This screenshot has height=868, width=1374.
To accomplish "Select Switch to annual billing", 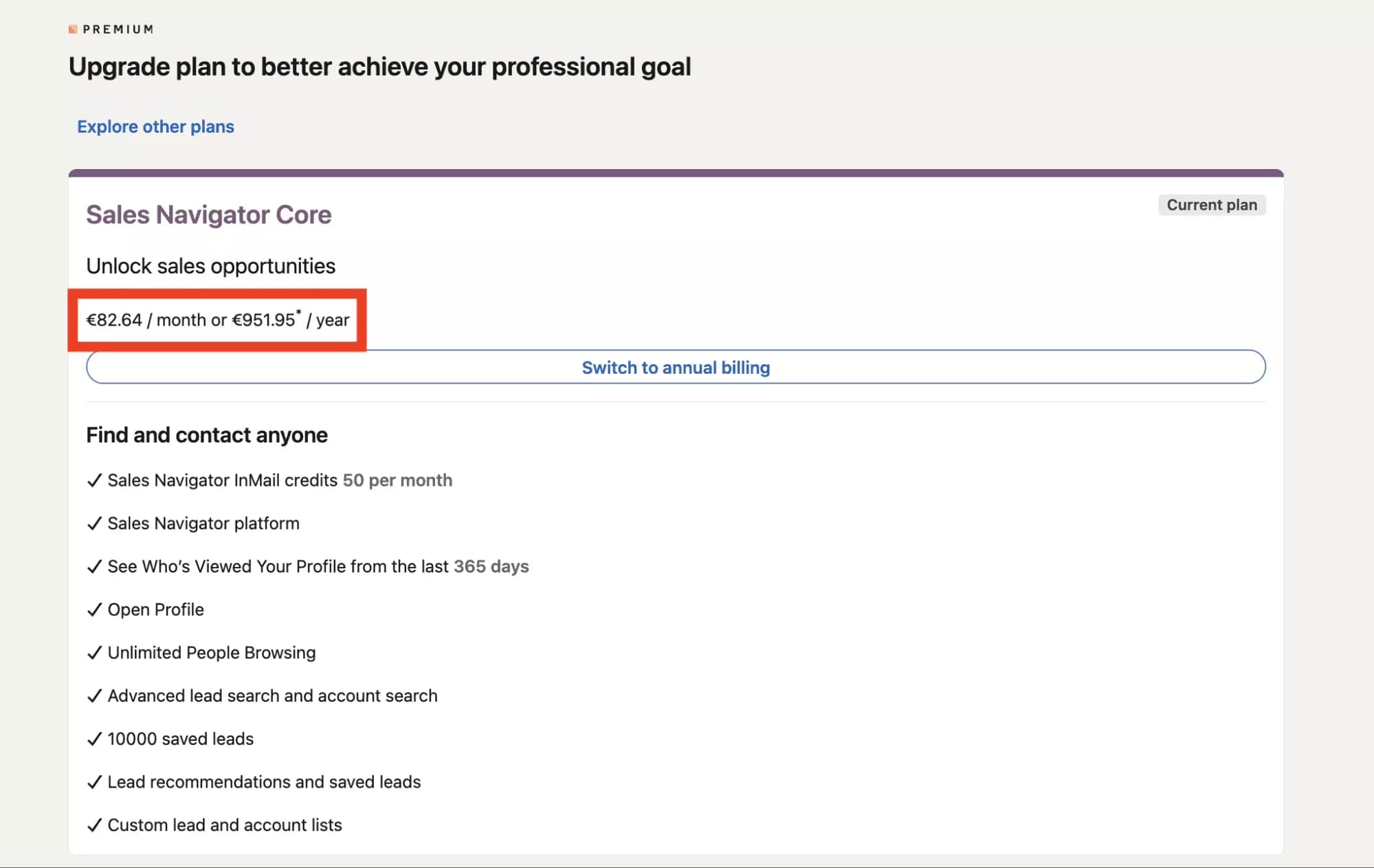I will click(x=676, y=367).
